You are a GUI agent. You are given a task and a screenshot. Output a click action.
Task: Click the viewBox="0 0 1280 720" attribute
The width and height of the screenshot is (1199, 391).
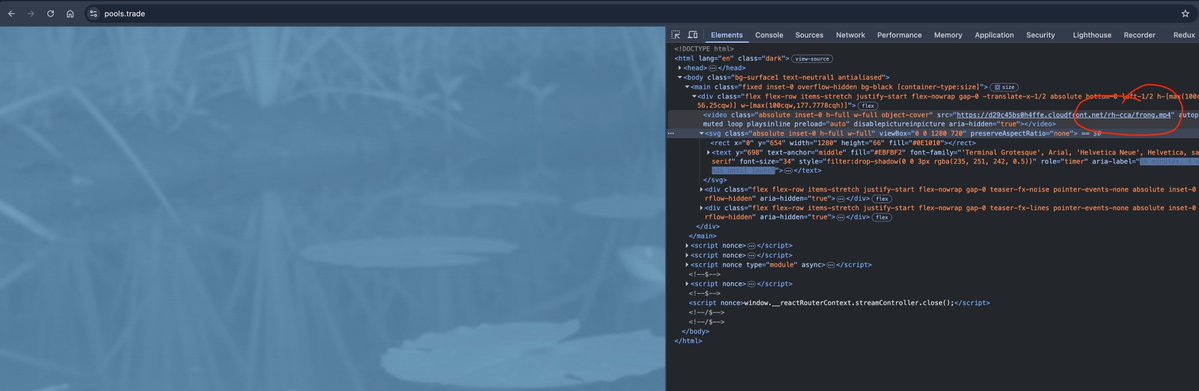click(x=922, y=133)
